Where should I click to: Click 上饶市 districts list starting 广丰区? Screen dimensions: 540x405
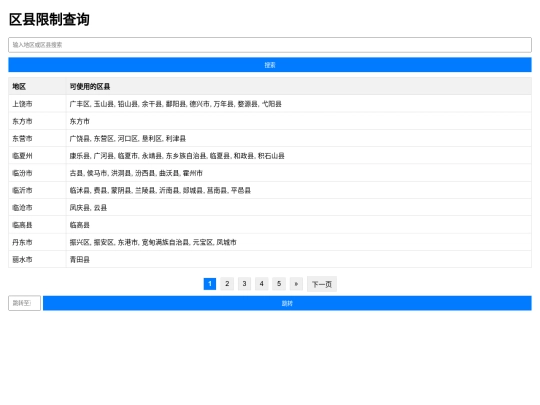pos(299,104)
